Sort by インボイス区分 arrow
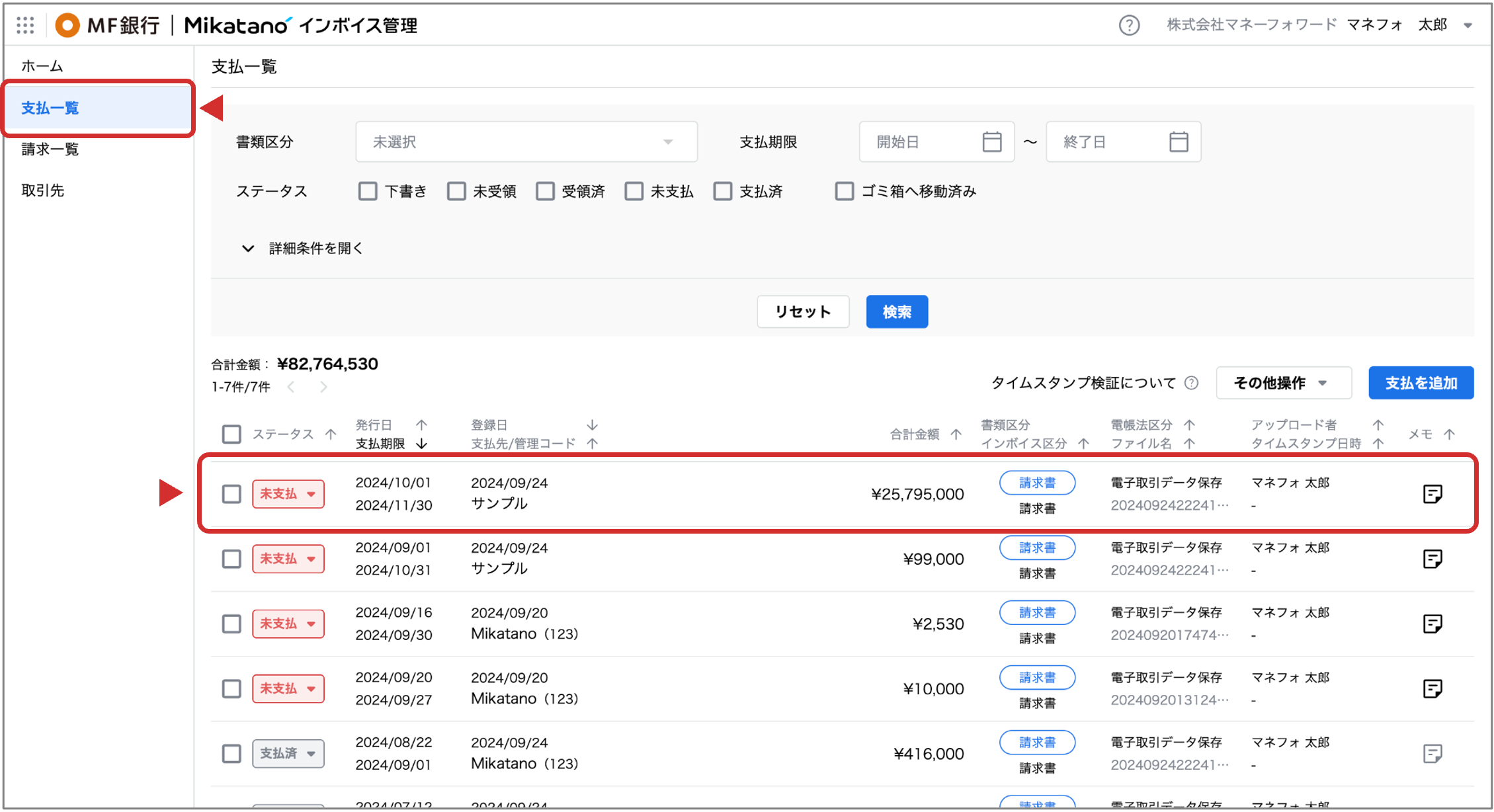This screenshot has width=1494, height=812. 1083,444
